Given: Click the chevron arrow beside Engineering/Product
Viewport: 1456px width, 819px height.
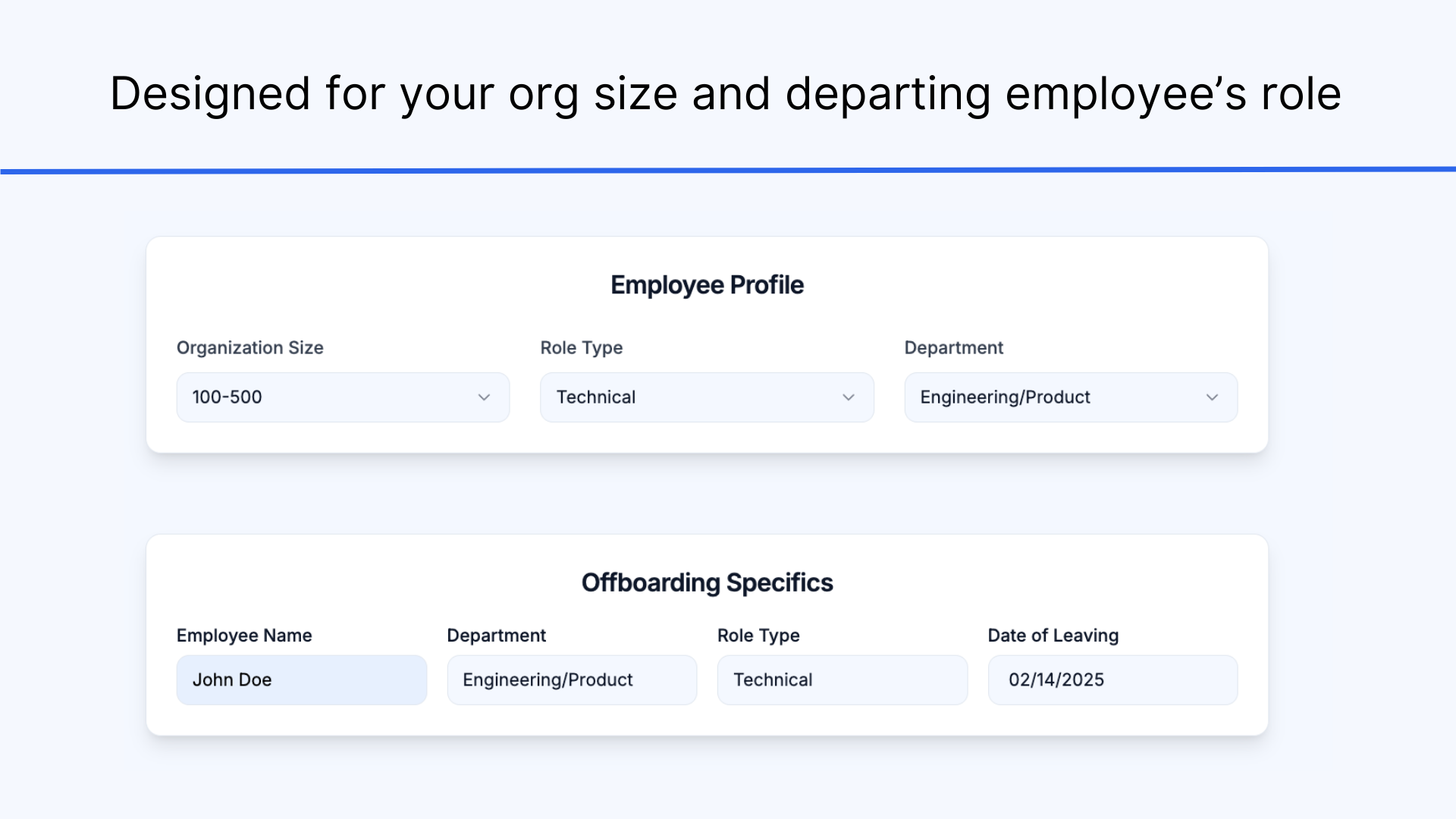Looking at the screenshot, I should (1212, 397).
